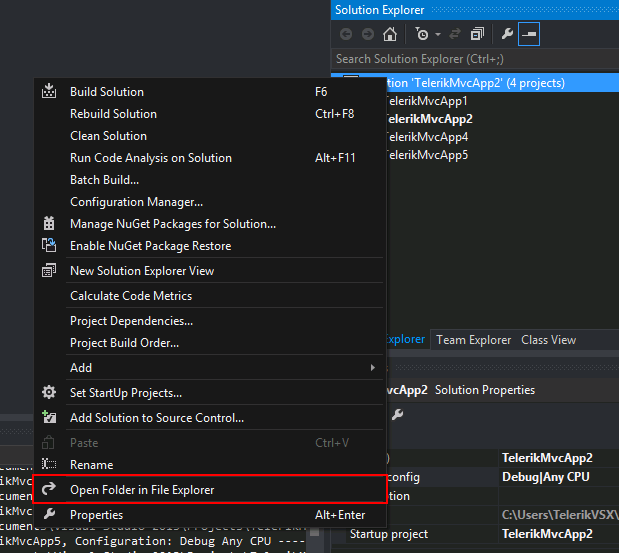This screenshot has height=553, width=619.
Task: Click the Properties wrench icon in menu
Action: [x=49, y=514]
